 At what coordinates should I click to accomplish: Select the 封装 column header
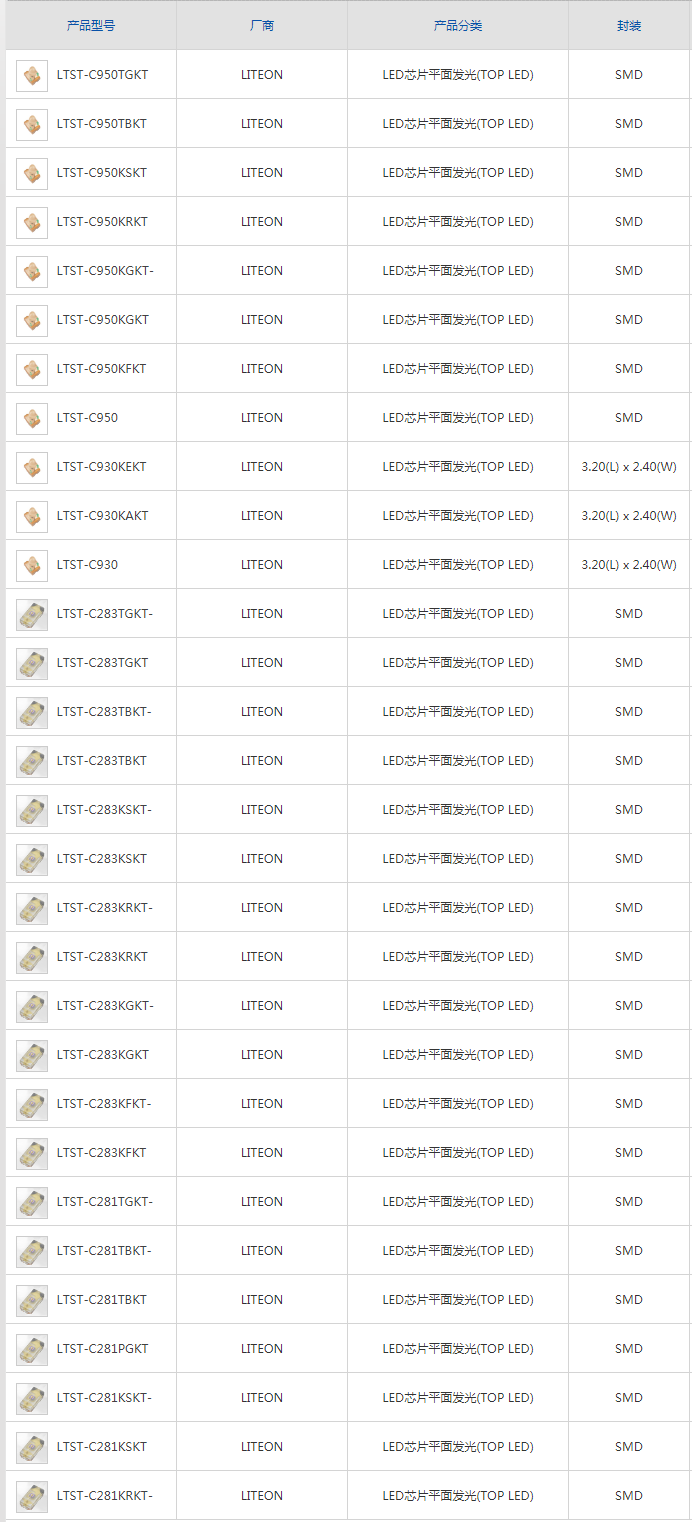pyautogui.click(x=628, y=25)
